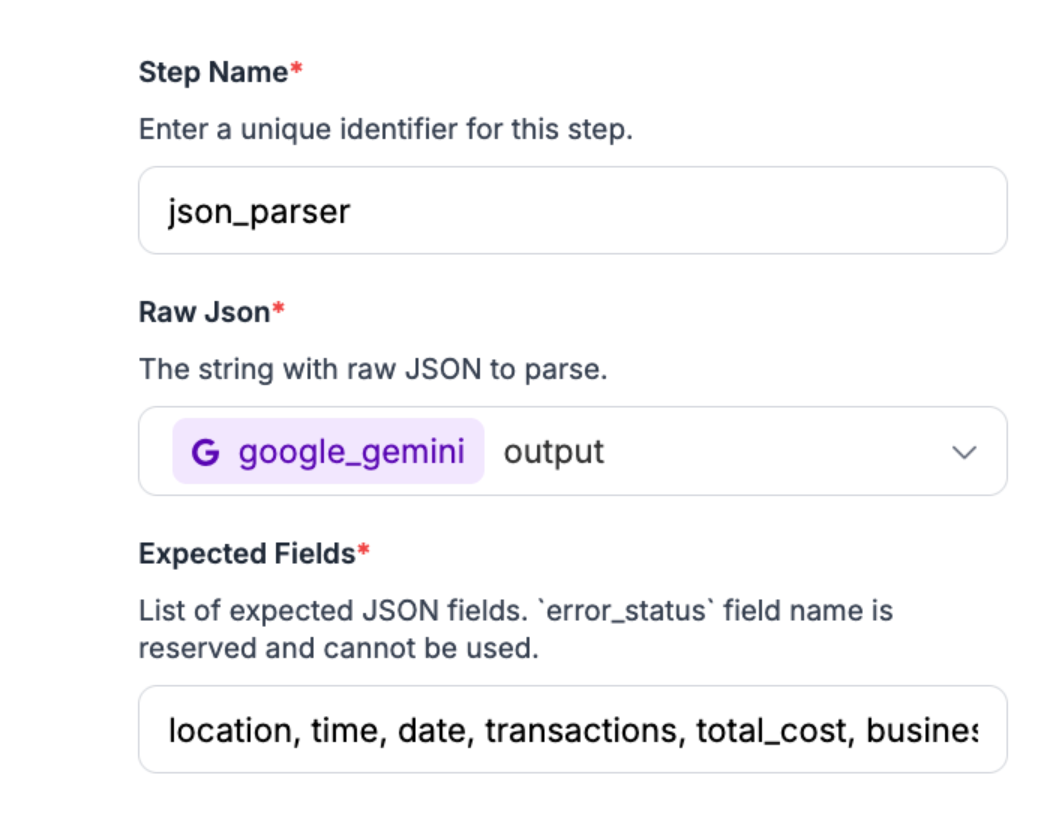Click the Step Name input field
Image resolution: width=1060 pixels, height=832 pixels.
572,211
